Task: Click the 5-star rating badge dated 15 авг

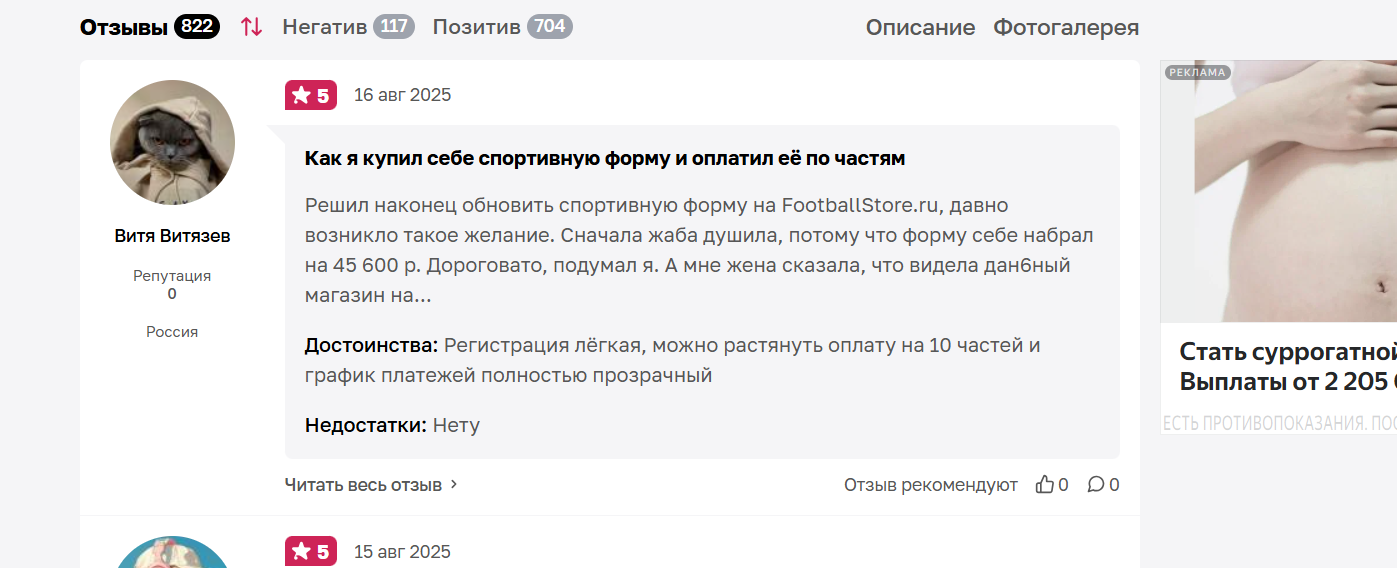Action: coord(311,552)
